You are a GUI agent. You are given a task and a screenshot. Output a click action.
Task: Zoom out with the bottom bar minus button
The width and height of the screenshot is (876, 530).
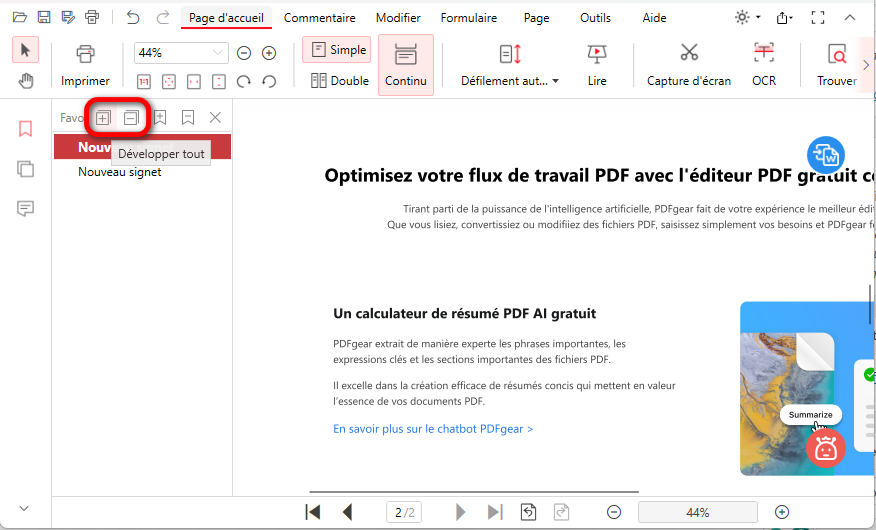(613, 512)
